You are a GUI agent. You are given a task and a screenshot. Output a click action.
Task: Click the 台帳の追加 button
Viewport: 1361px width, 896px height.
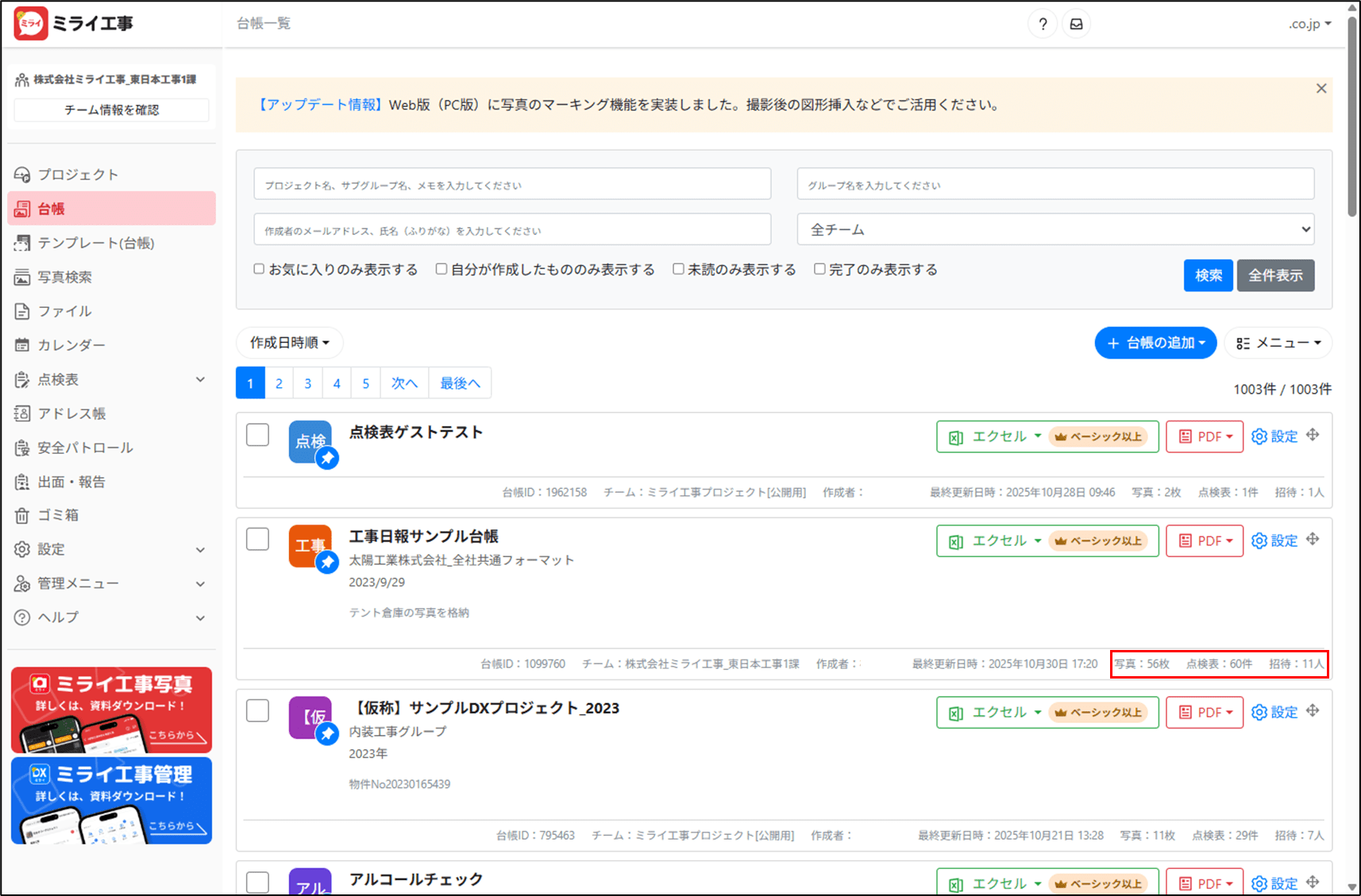click(1155, 343)
